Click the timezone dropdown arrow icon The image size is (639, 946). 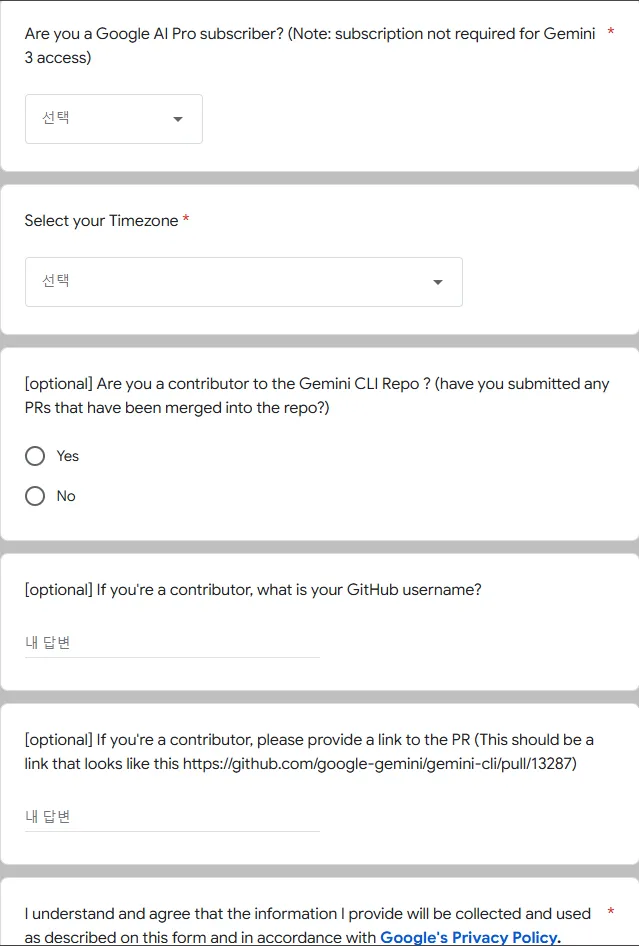click(x=437, y=282)
